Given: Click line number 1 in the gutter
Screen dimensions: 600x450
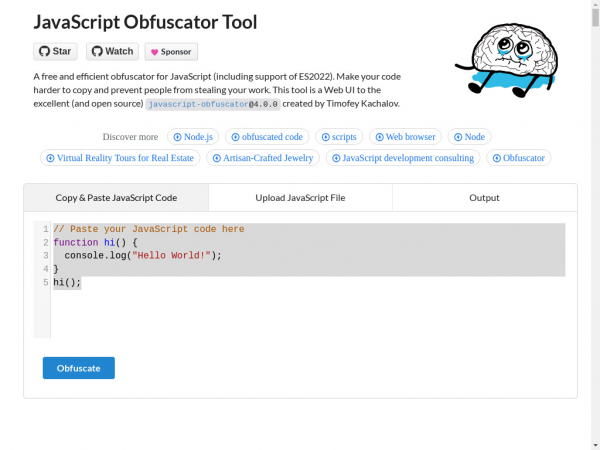Looking at the screenshot, I should pyautogui.click(x=46, y=229).
